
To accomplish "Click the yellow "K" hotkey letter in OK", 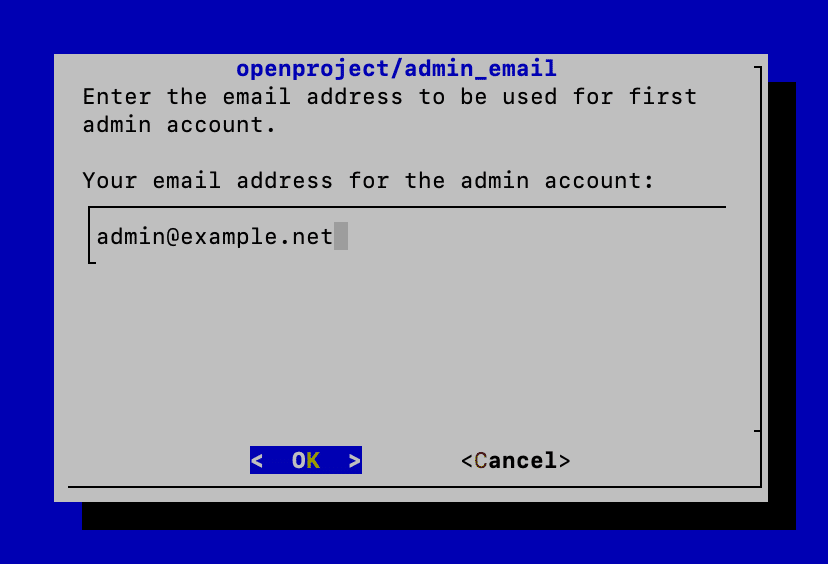I will pyautogui.click(x=313, y=460).
